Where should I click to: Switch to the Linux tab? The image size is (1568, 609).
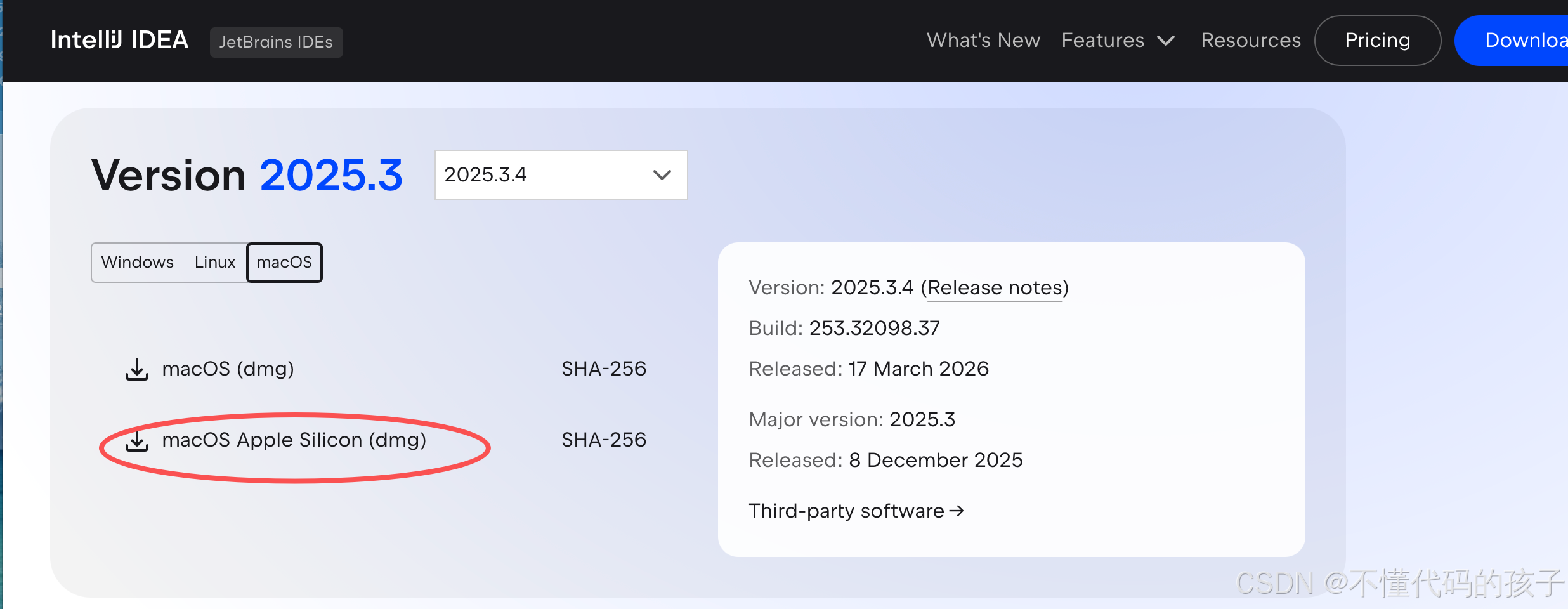tap(215, 262)
